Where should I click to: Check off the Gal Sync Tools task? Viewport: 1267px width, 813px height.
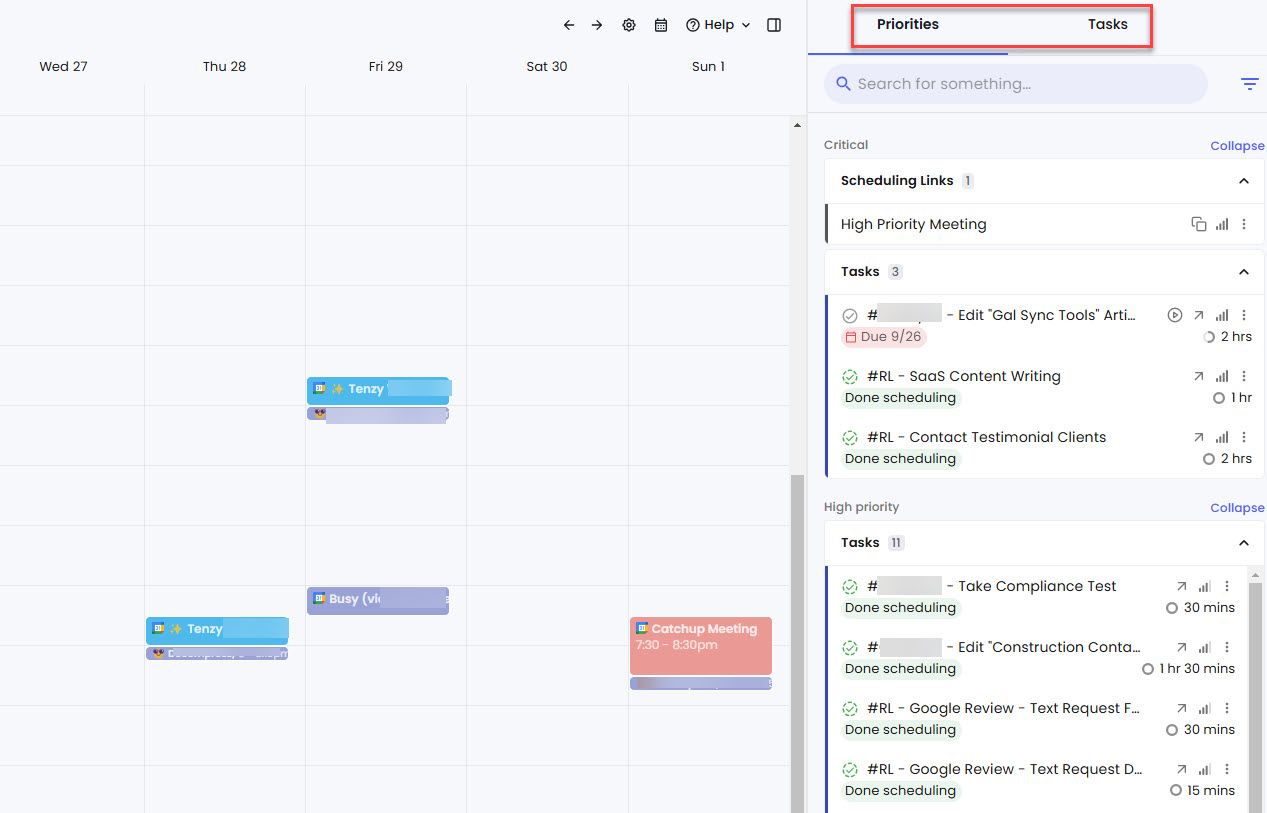850,314
